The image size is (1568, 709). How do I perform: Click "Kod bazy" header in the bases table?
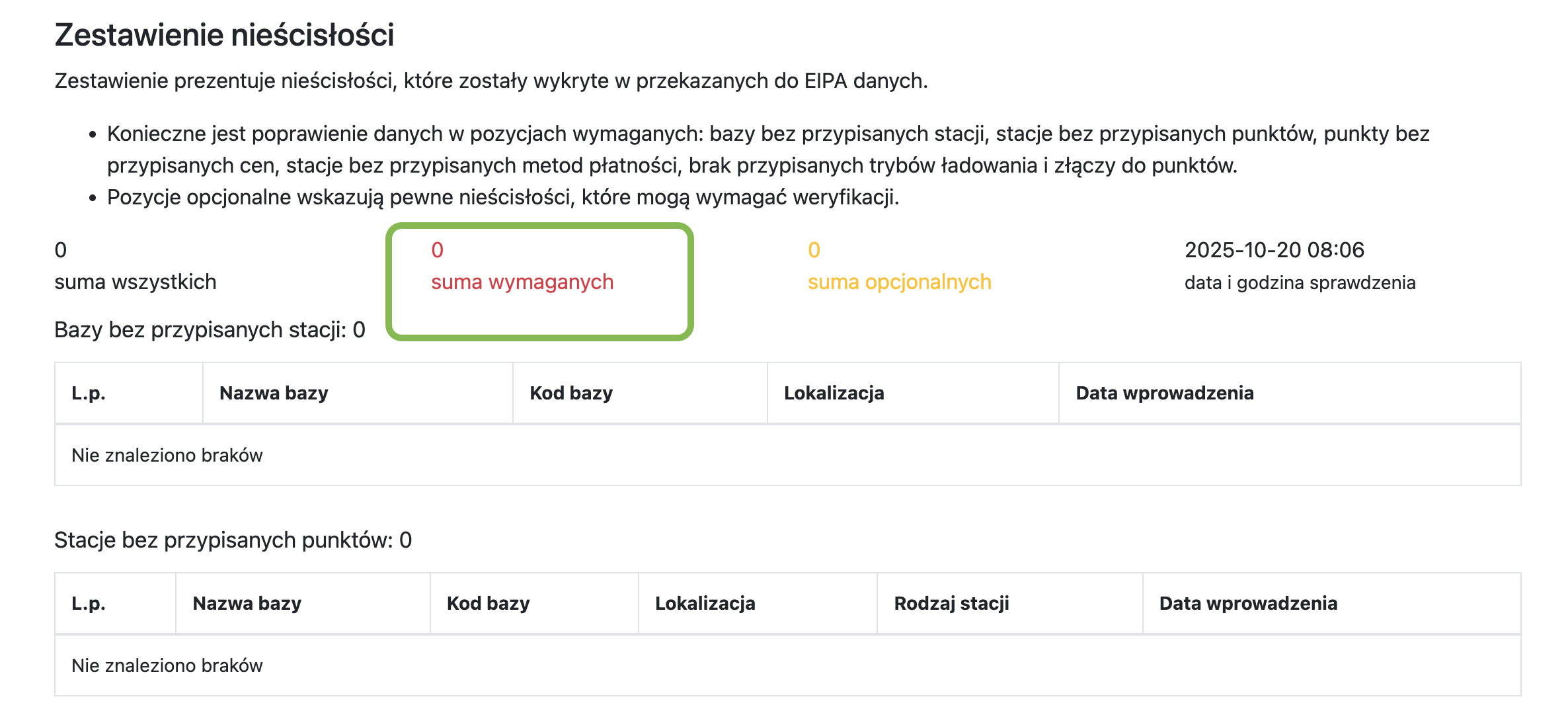tap(571, 394)
